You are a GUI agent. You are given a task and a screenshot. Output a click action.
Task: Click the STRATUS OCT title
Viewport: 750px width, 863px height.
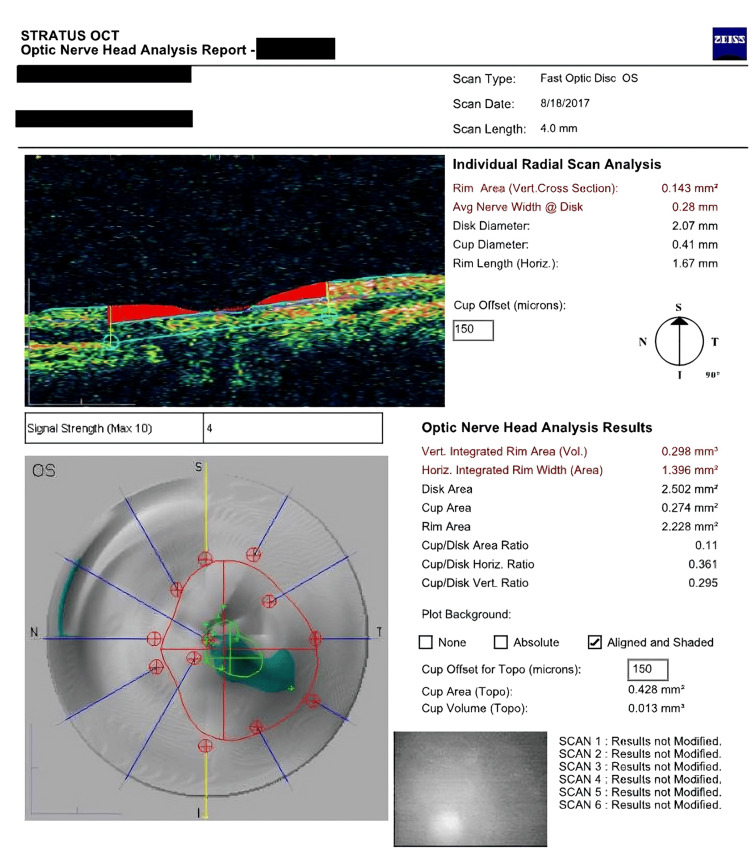[x=70, y=35]
